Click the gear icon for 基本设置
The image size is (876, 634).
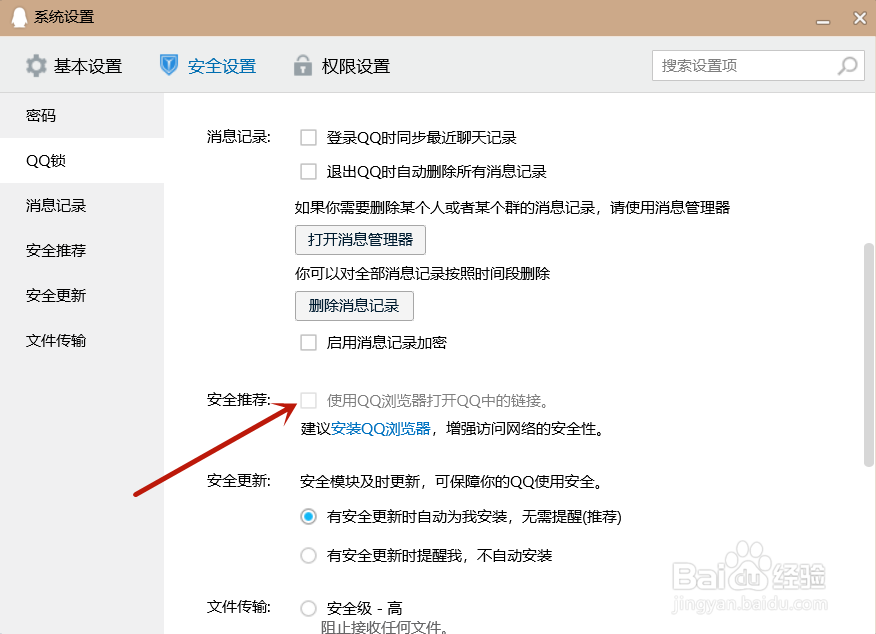36,66
